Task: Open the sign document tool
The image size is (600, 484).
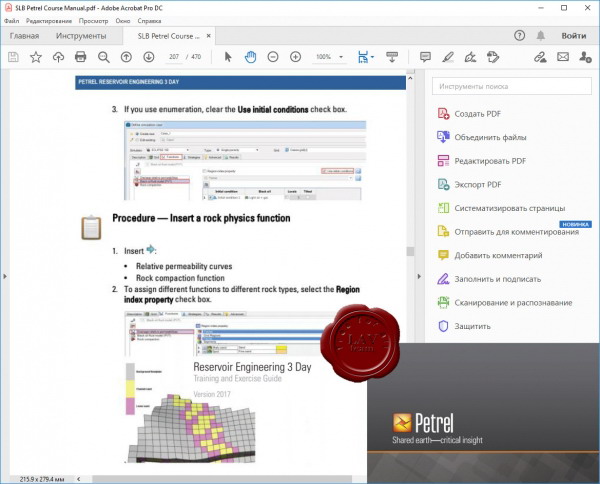Action: [x=470, y=57]
